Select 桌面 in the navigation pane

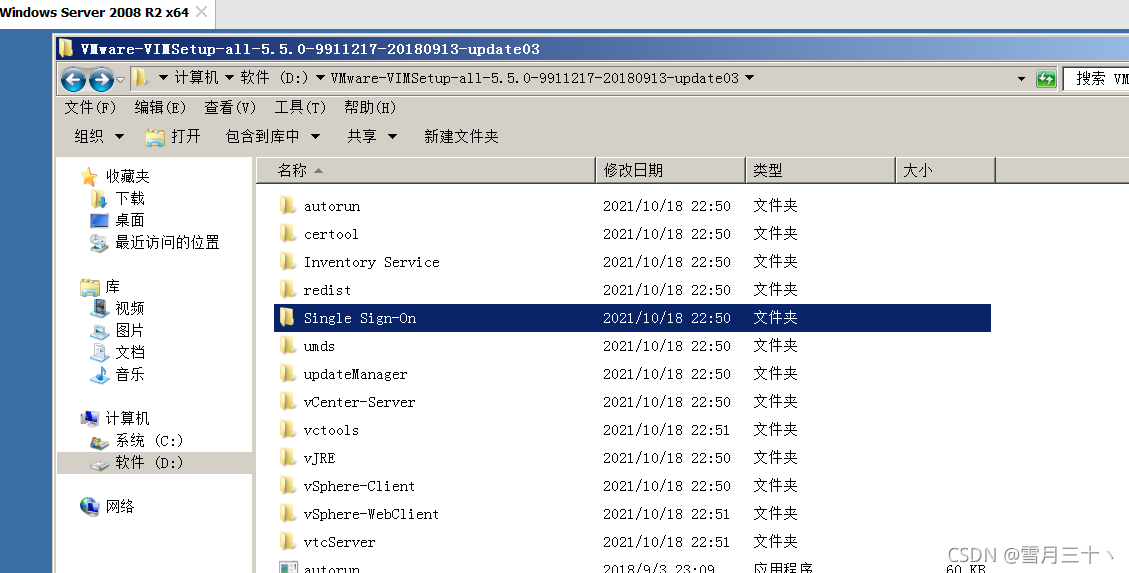tap(130, 220)
